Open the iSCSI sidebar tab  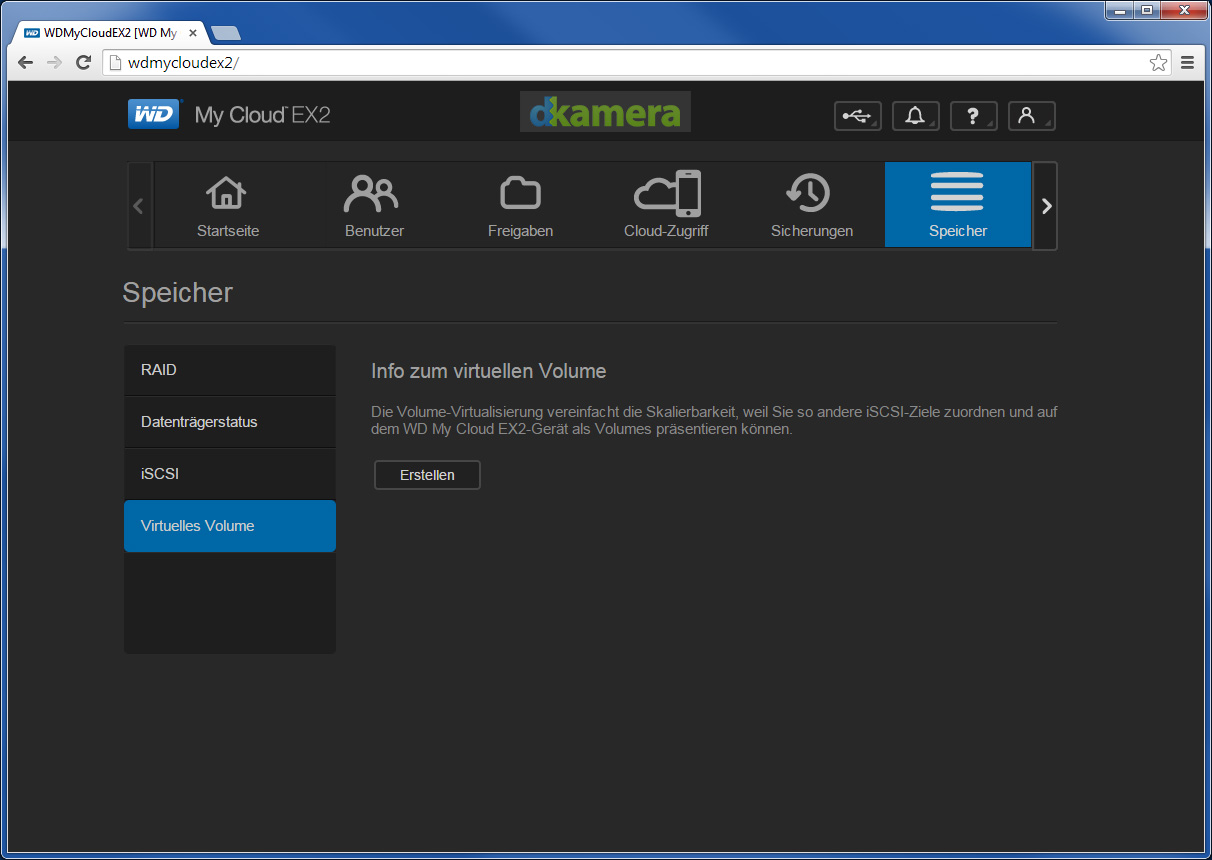point(230,474)
